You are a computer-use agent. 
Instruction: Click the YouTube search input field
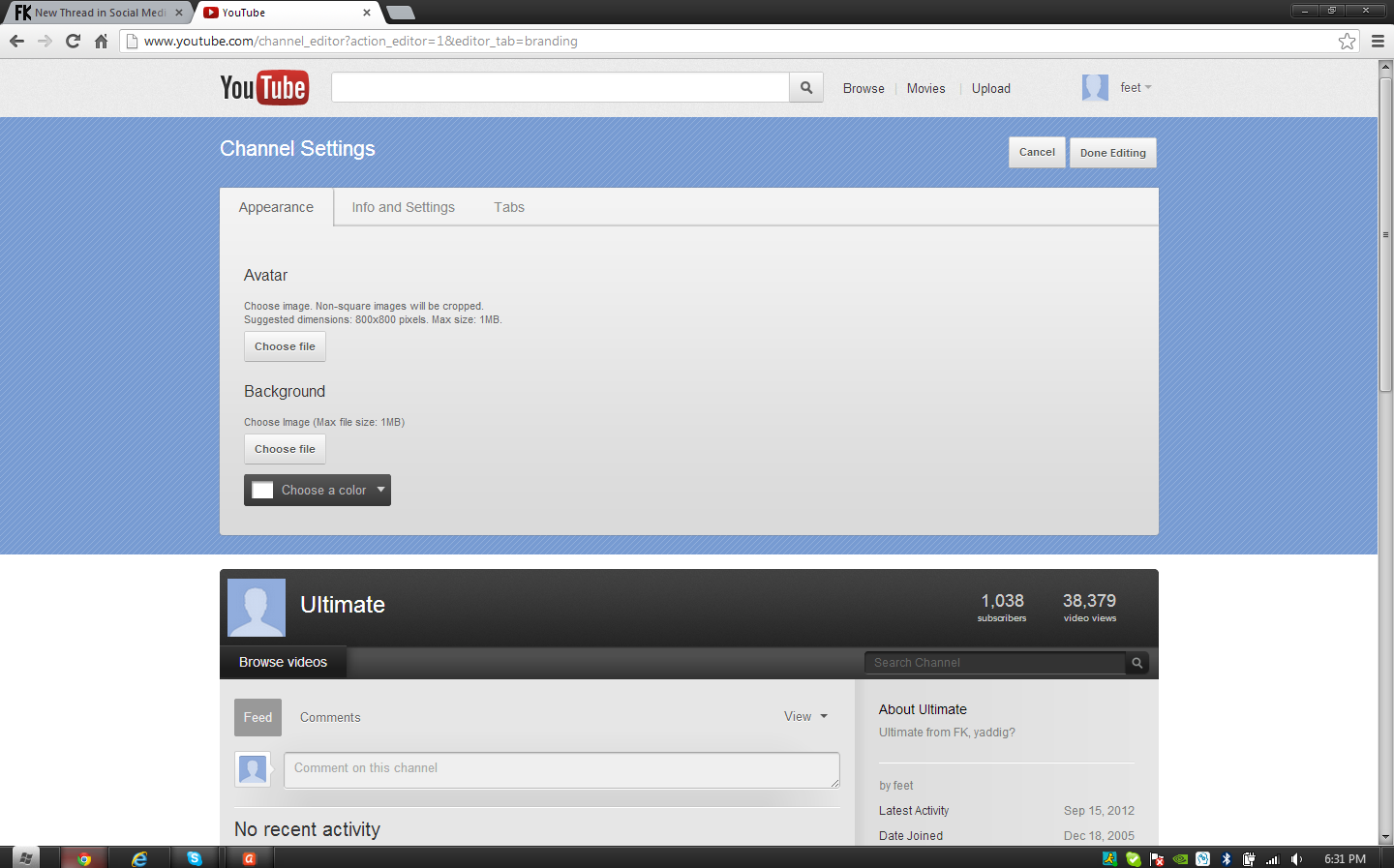[x=561, y=87]
